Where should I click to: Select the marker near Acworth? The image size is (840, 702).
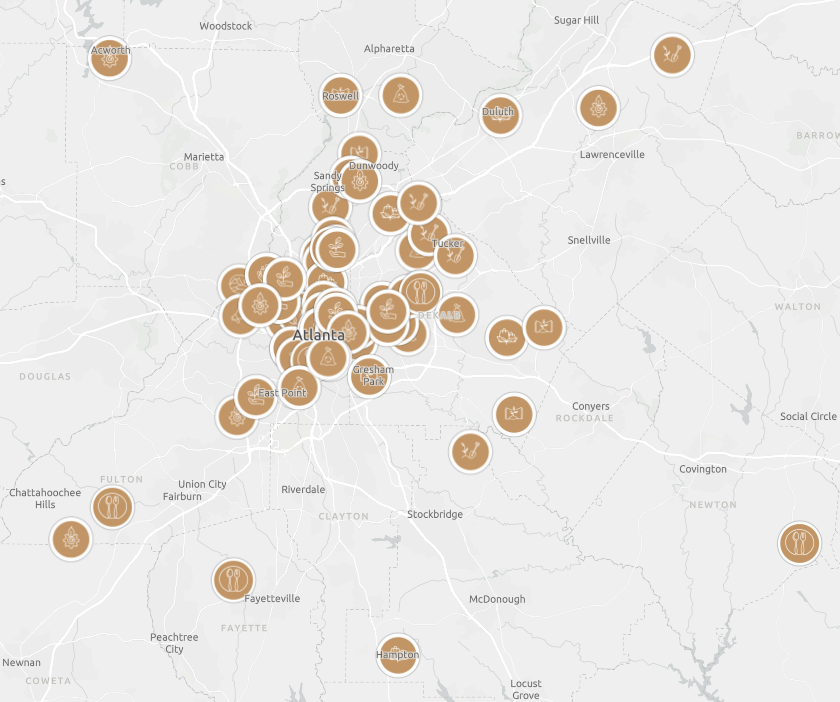coord(108,57)
